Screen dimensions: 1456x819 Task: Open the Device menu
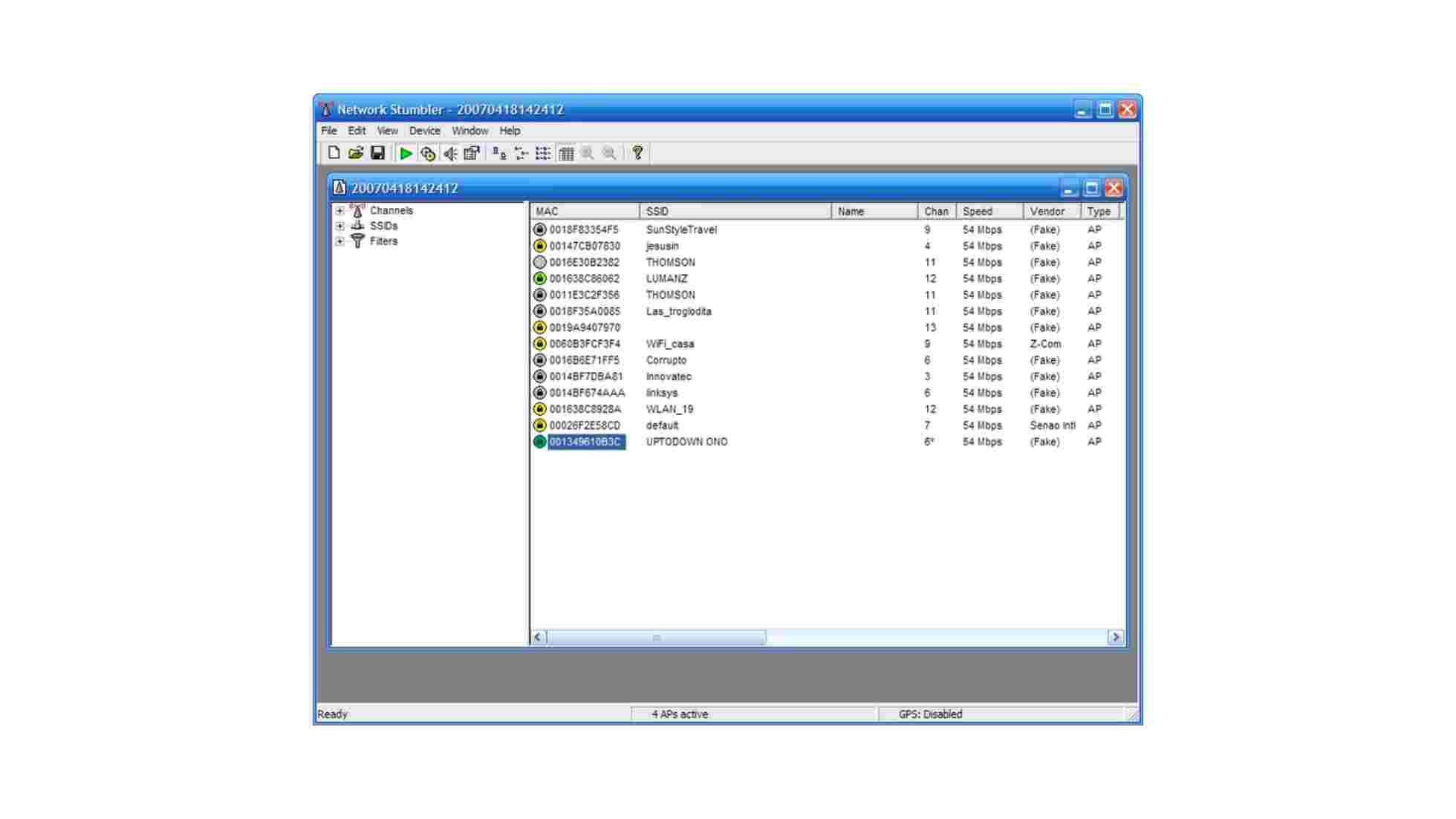tap(425, 131)
